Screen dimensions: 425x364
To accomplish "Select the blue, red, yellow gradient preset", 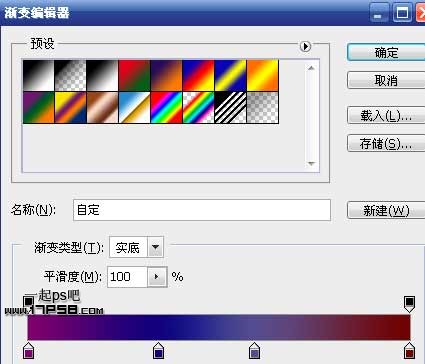I will (198, 75).
